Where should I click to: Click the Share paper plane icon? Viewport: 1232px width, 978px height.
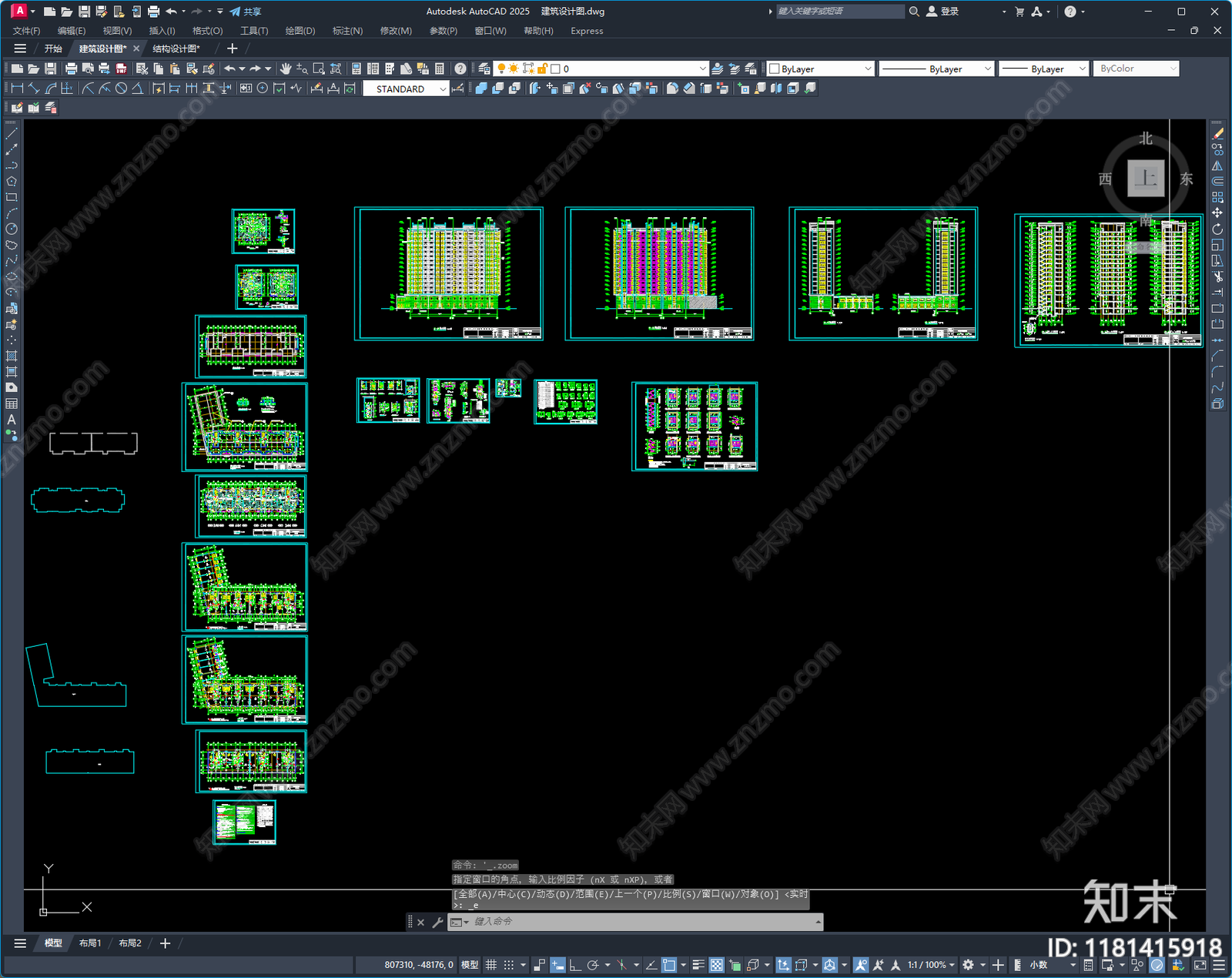click(235, 12)
